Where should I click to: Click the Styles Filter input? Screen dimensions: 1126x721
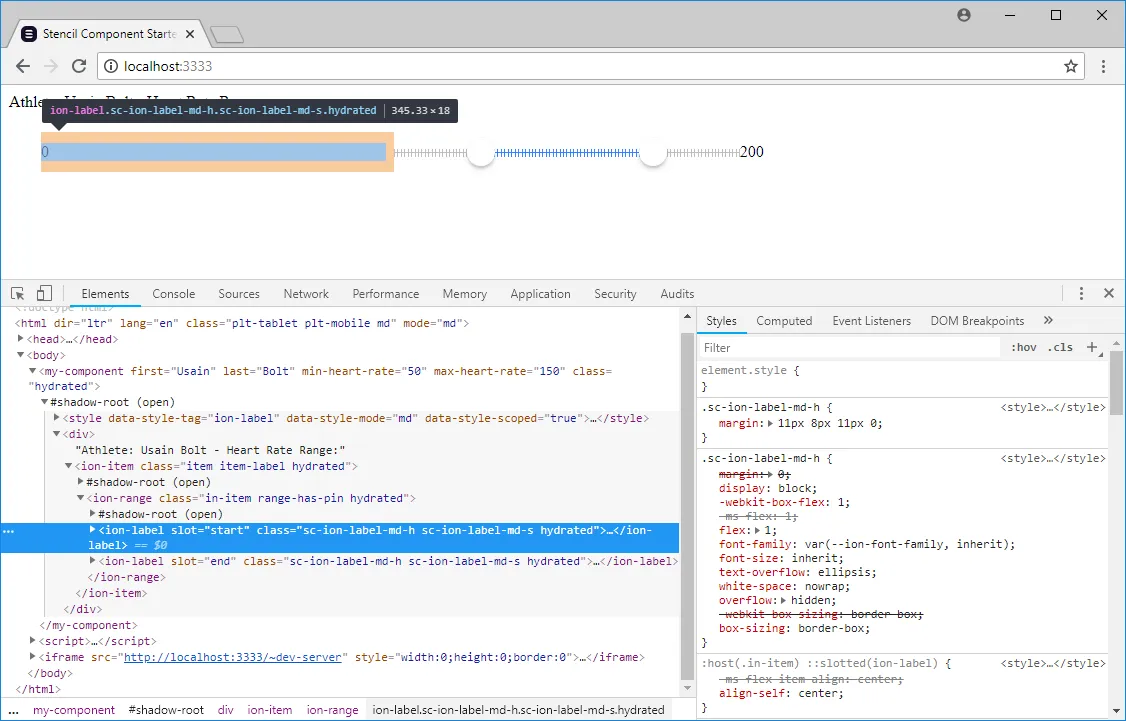(x=850, y=348)
